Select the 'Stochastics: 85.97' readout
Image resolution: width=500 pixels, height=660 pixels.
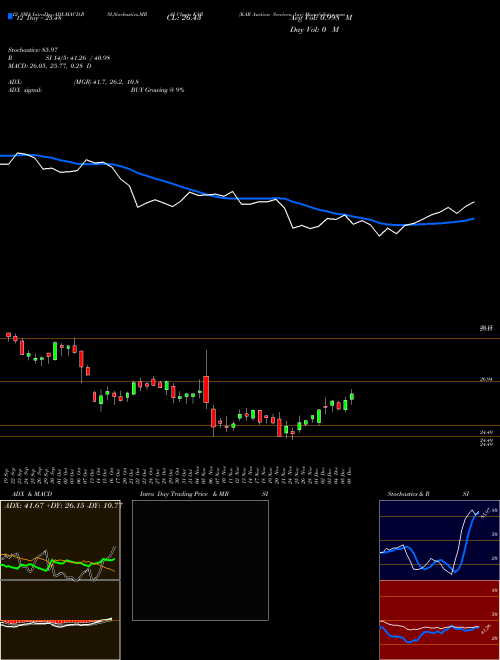[x=32, y=50]
